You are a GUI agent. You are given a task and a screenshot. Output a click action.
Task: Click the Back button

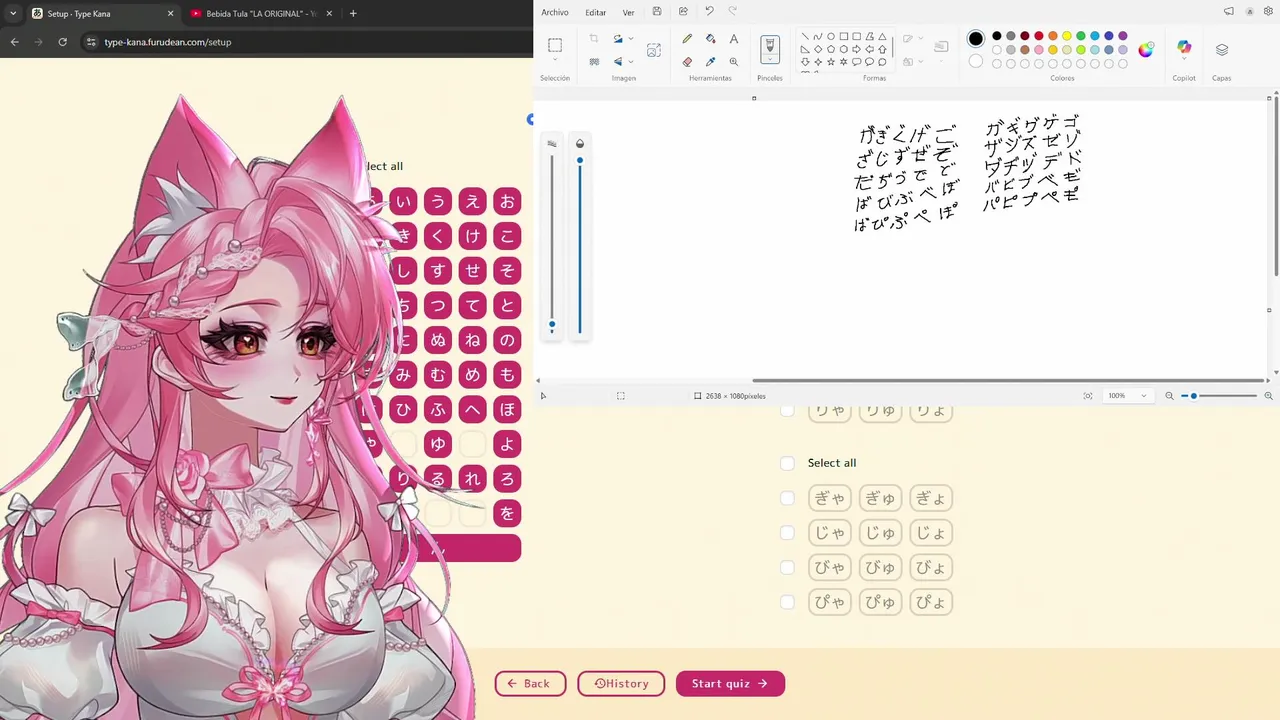click(x=530, y=684)
